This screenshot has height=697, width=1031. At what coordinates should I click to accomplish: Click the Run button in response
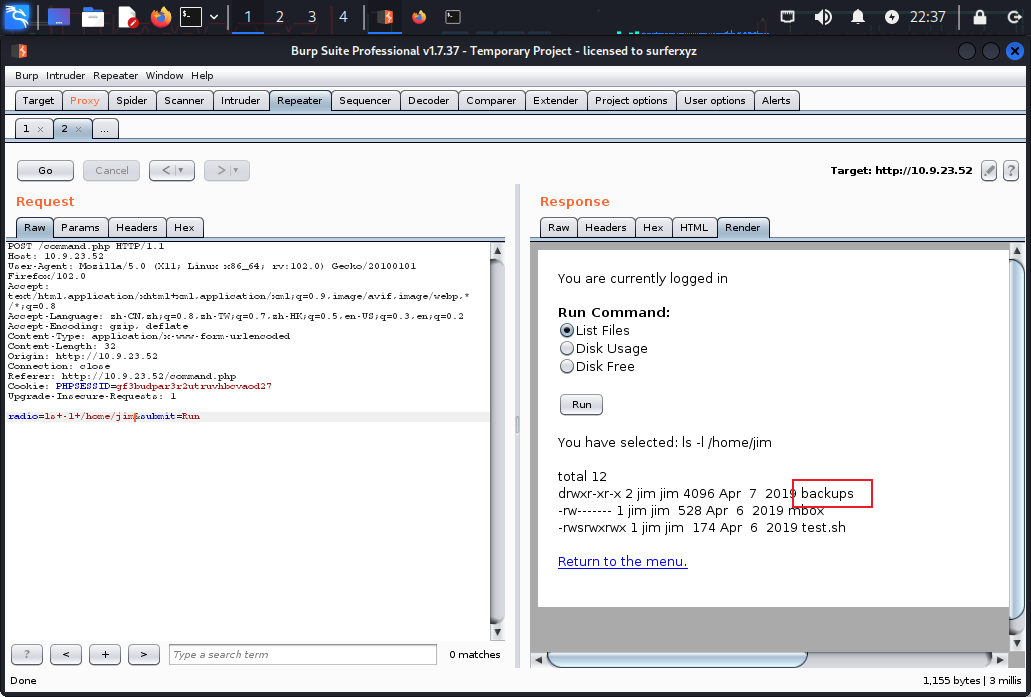pyautogui.click(x=581, y=404)
